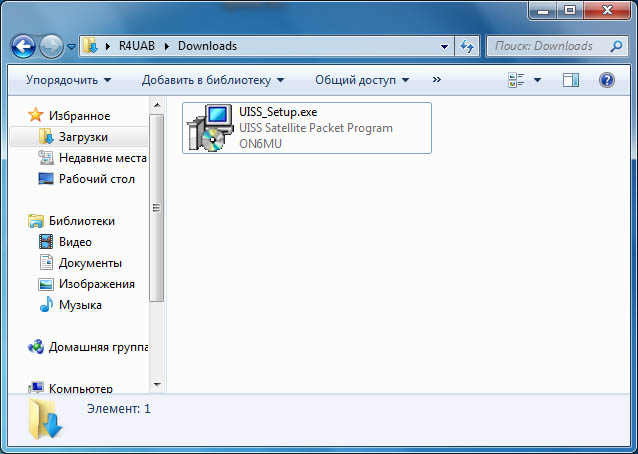Image resolution: width=638 pixels, height=454 pixels.
Task: Click the details pane Downloads folder icon
Action: click(x=45, y=419)
